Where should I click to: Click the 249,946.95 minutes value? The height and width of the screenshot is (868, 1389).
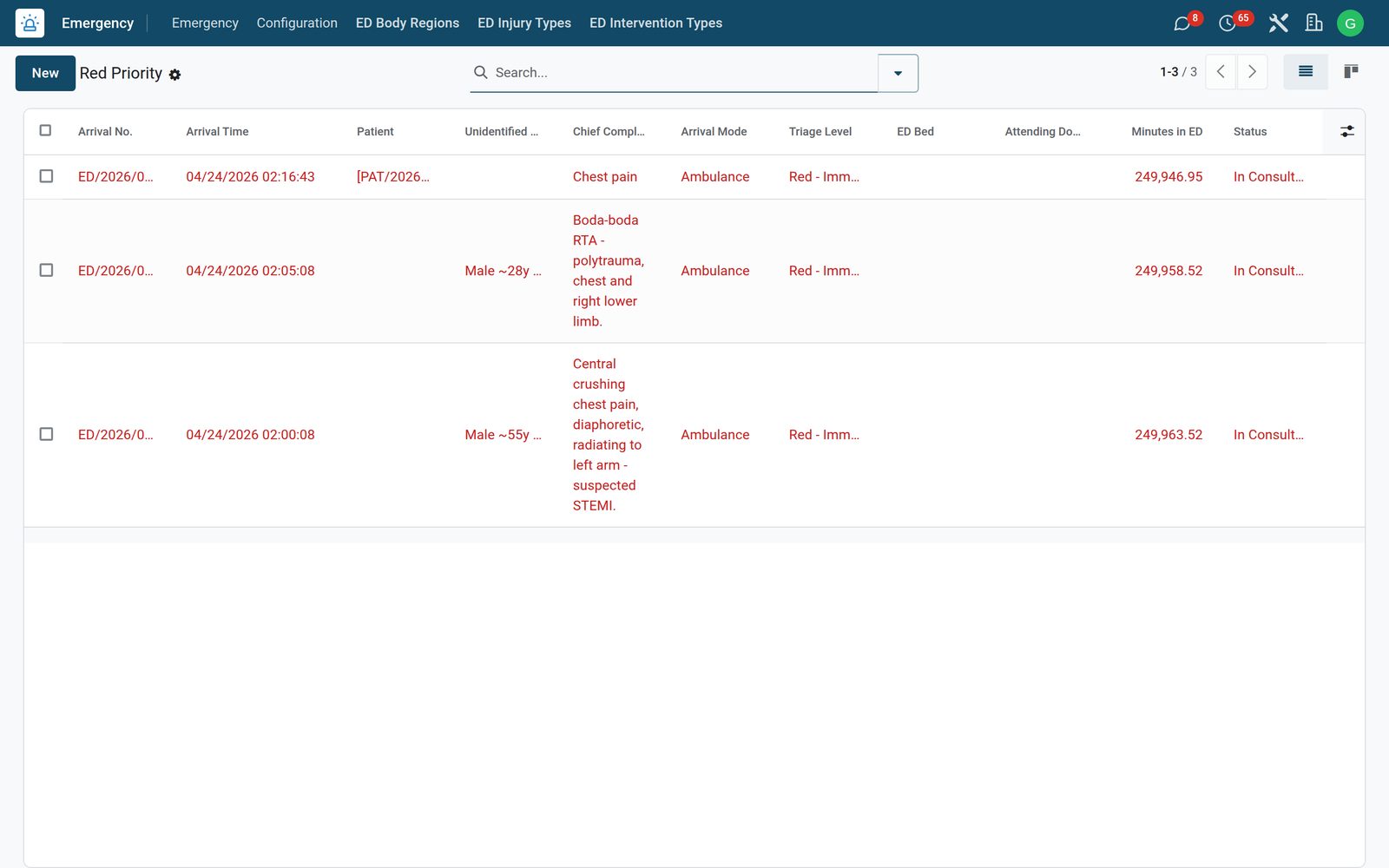click(x=1168, y=177)
